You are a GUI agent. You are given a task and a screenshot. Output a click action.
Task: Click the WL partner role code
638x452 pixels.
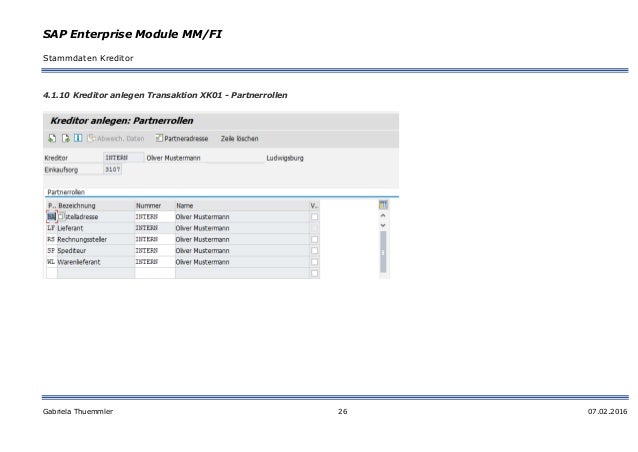point(51,262)
